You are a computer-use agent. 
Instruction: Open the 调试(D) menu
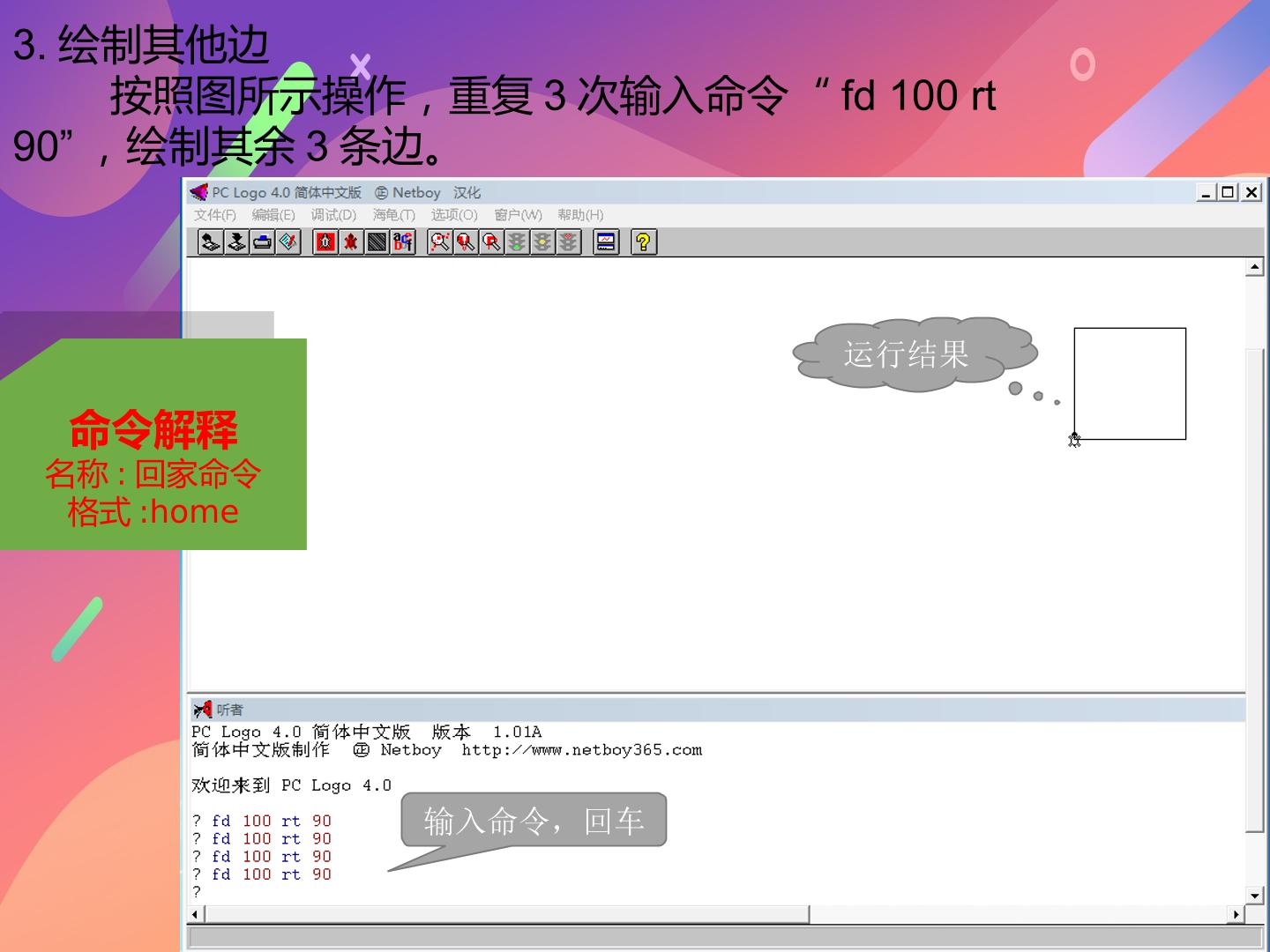(333, 215)
